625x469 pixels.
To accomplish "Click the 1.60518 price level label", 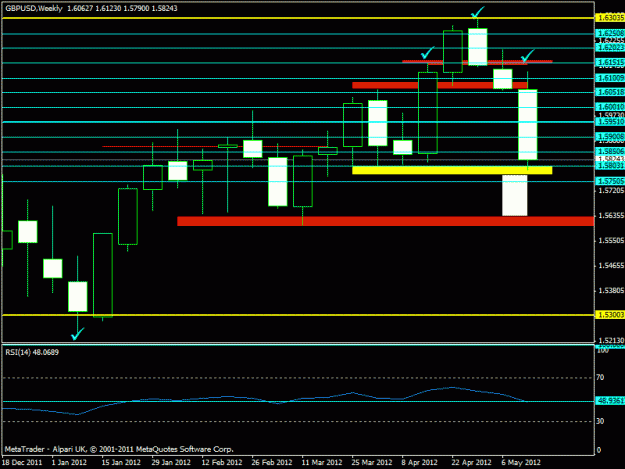I will point(610,92).
